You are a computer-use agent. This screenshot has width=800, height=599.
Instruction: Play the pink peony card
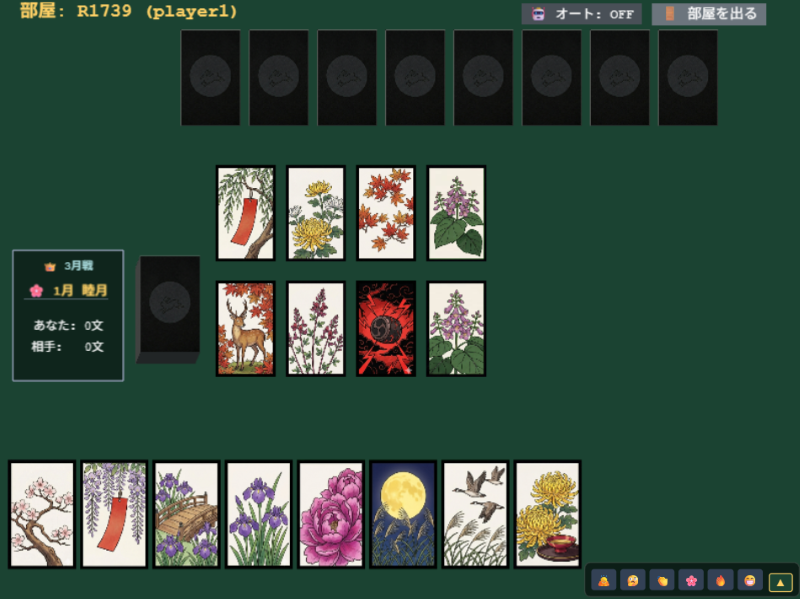(331, 514)
